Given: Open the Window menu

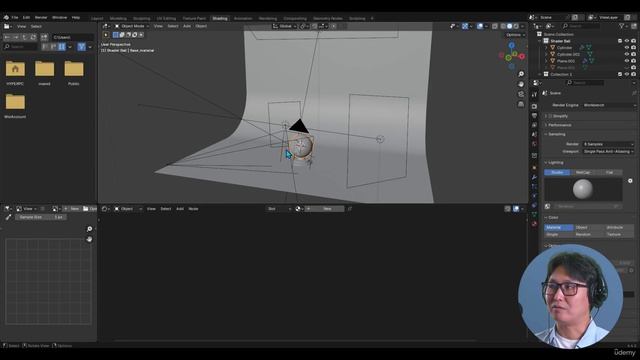Looking at the screenshot, I should click(60, 18).
